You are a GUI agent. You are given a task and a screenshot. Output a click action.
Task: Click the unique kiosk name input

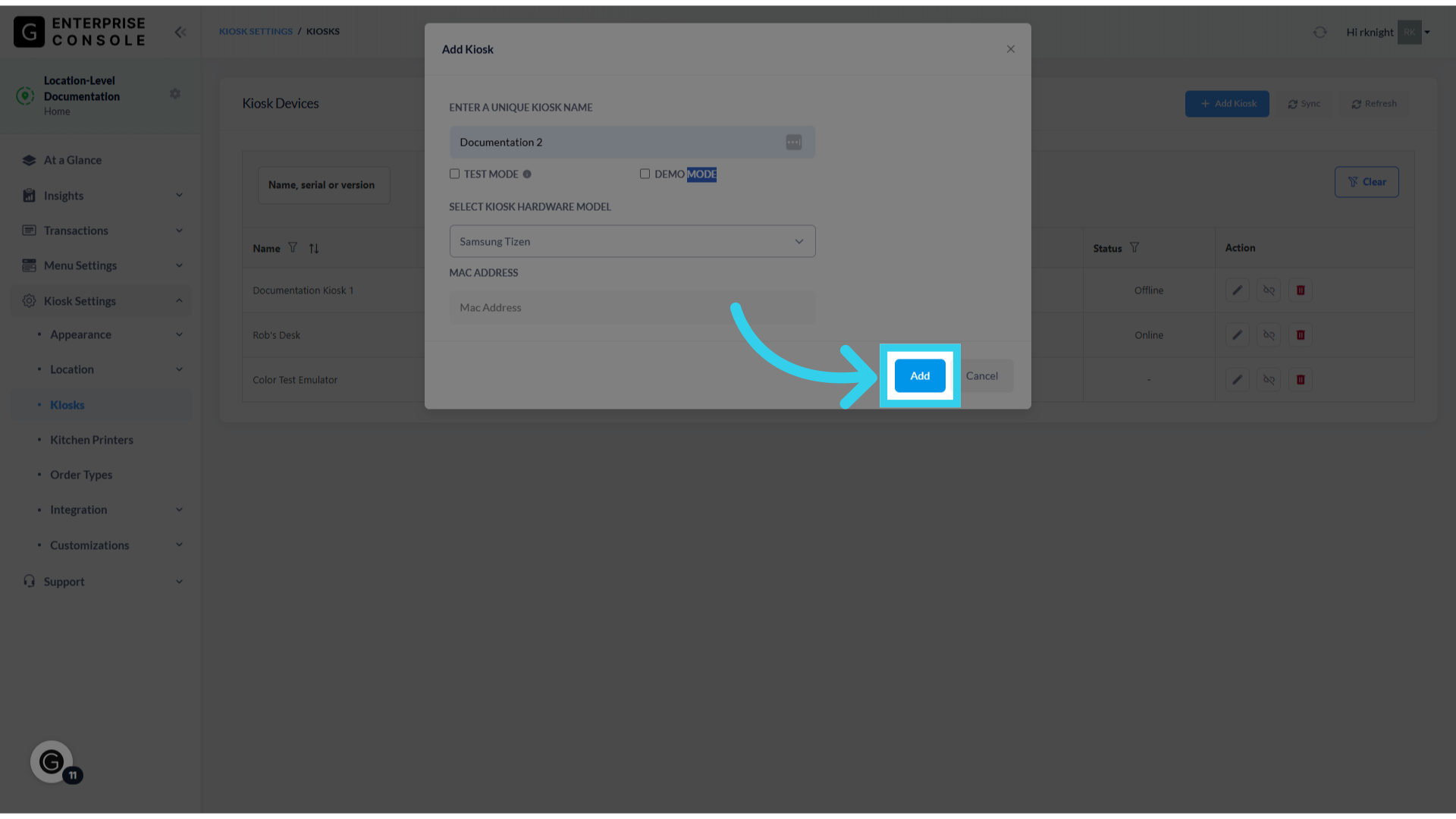pyautogui.click(x=632, y=143)
